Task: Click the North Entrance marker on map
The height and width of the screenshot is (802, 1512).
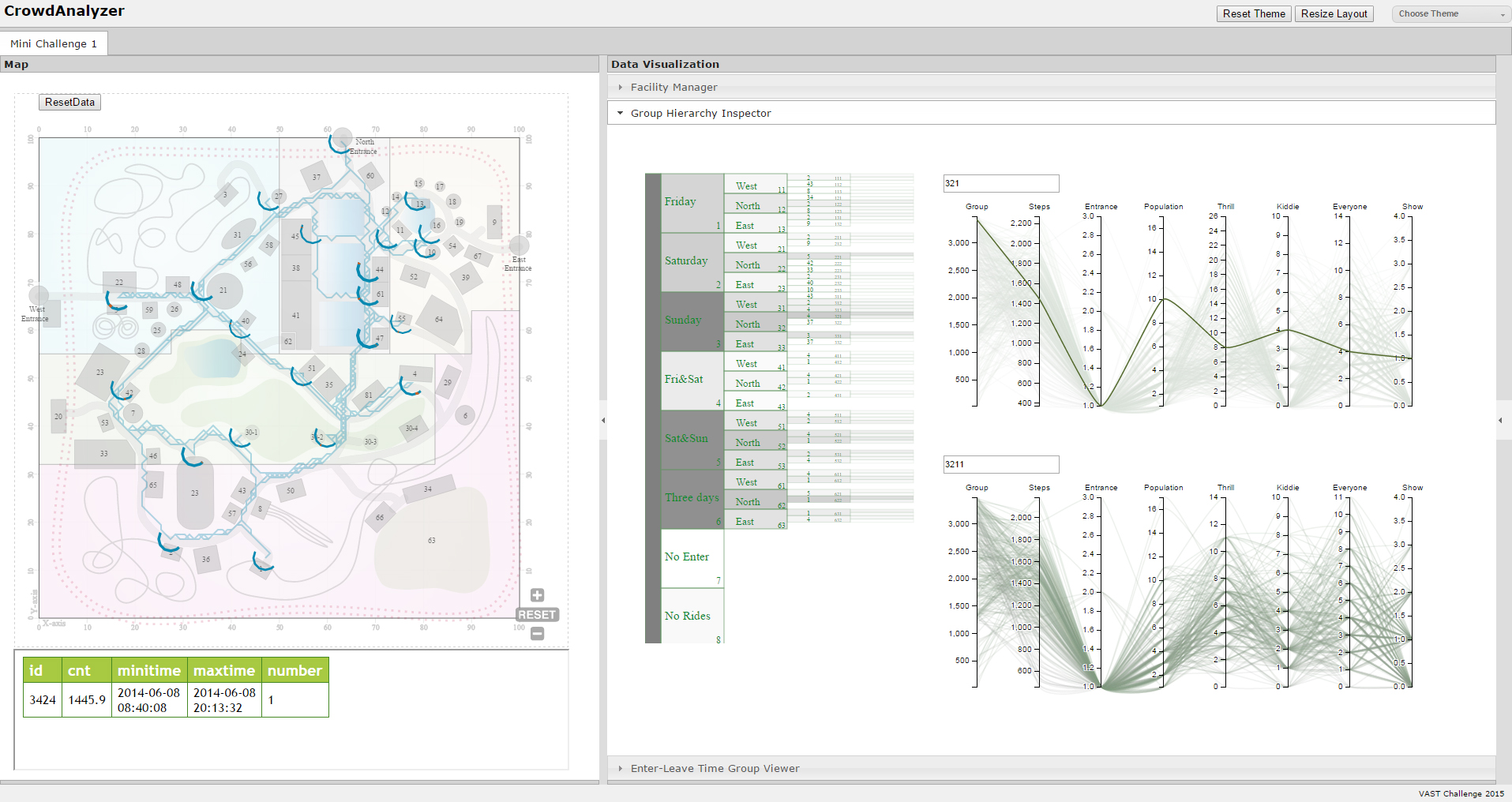Action: (x=342, y=138)
